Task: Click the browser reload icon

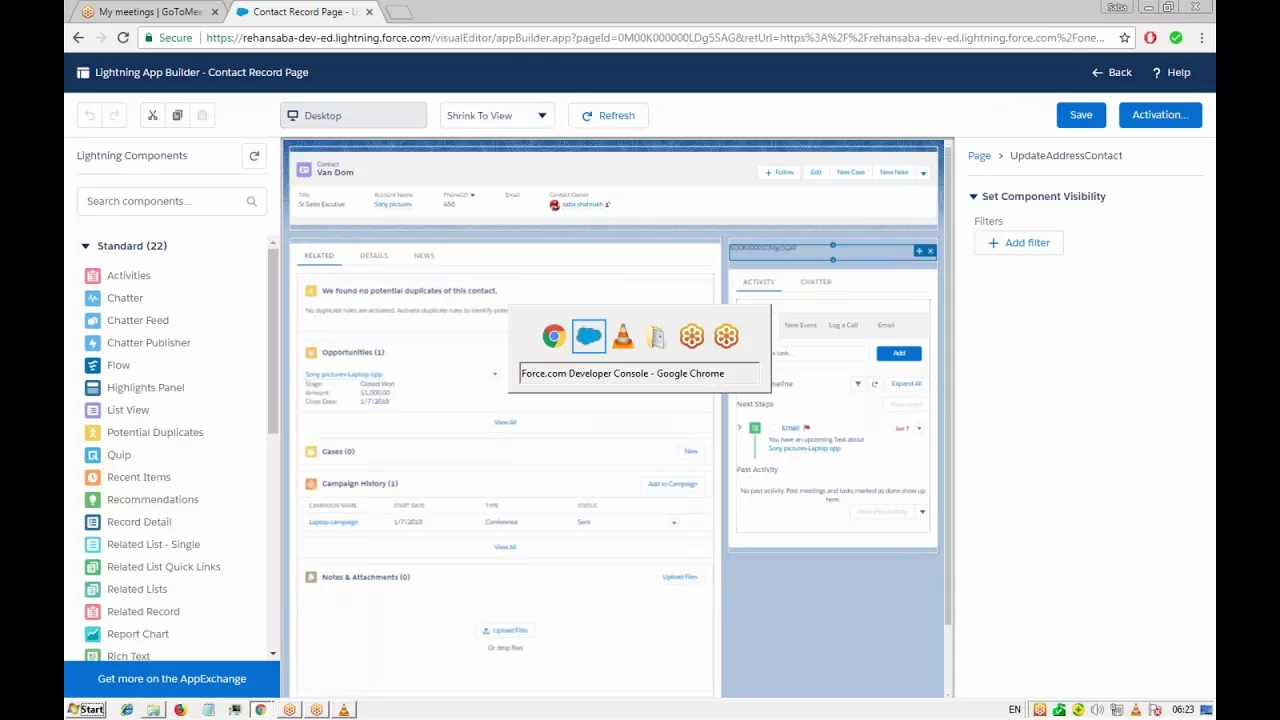Action: tap(123, 38)
